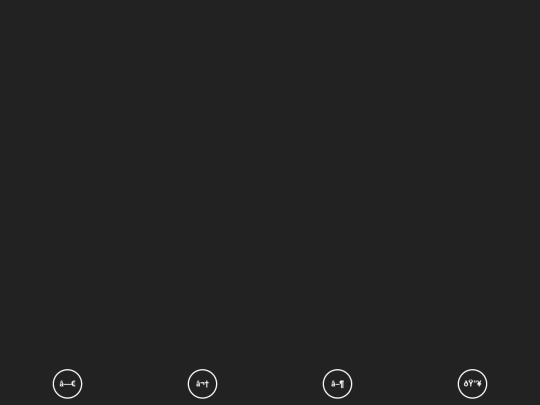
Task: Activate the garbled up-arrow circle icon
Action: [x=202, y=384]
